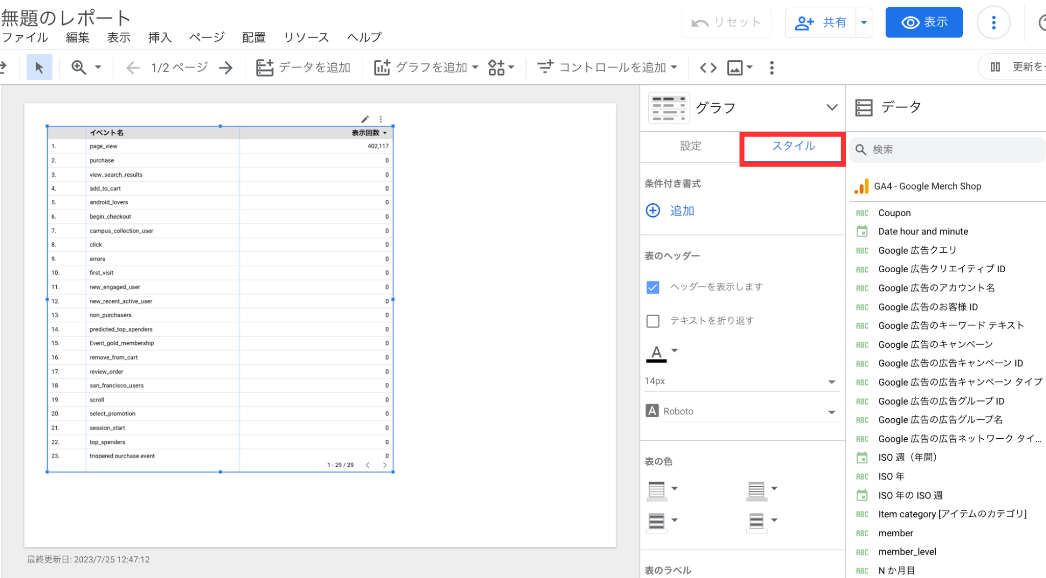Screen dimensions: 1046x578
Task: Click the イベント名 column header
Action: 107,133
